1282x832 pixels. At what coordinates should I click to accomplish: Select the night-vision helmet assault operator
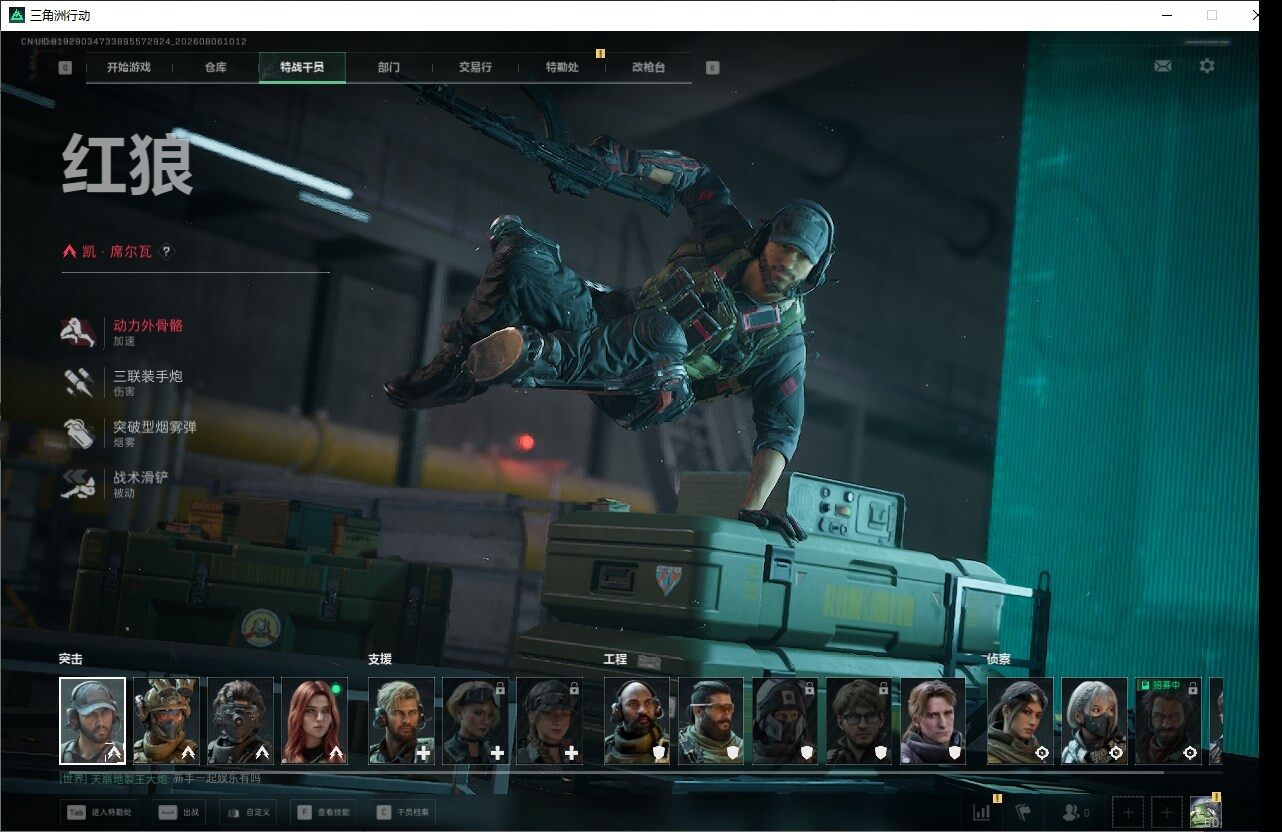pyautogui.click(x=241, y=721)
